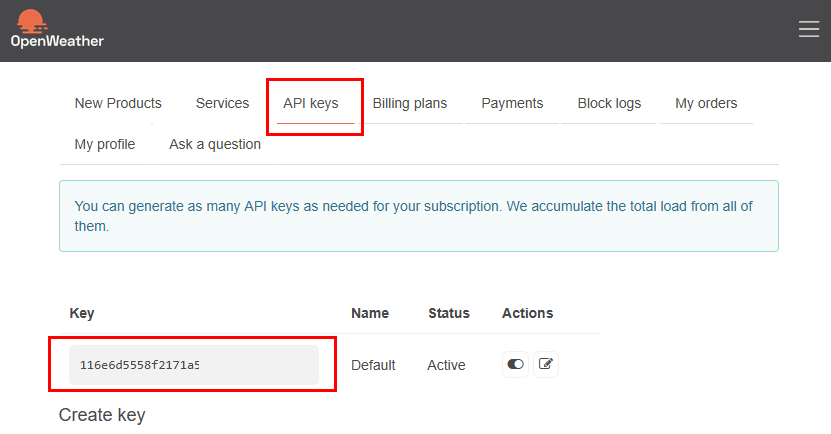Click the API key value field
831x434 pixels.
(193, 365)
